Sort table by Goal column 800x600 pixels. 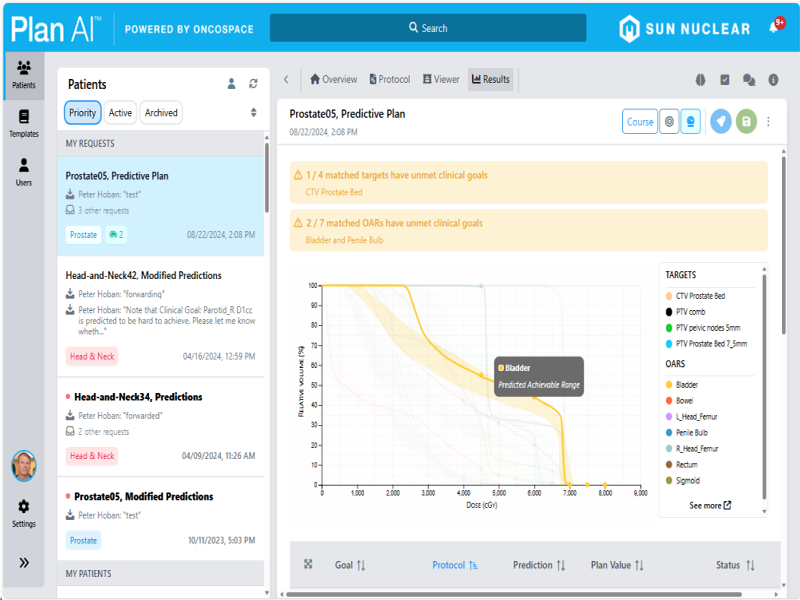(x=350, y=565)
